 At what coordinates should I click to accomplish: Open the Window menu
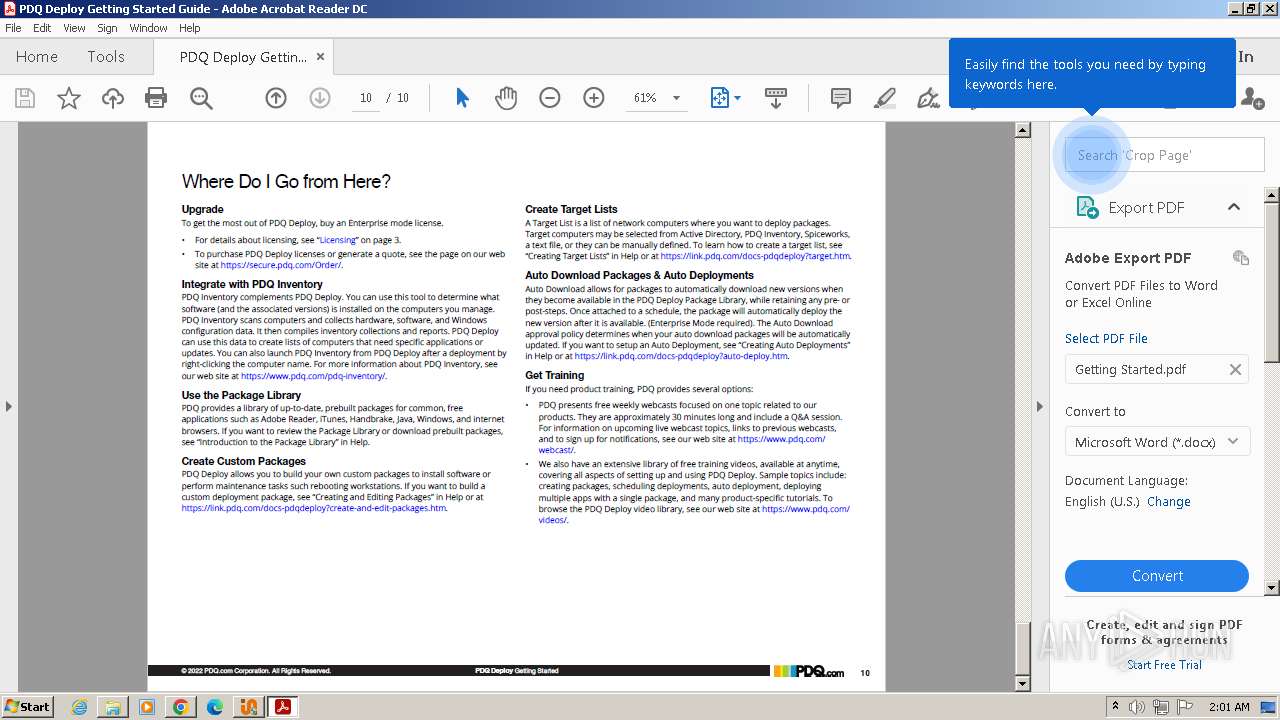(148, 28)
